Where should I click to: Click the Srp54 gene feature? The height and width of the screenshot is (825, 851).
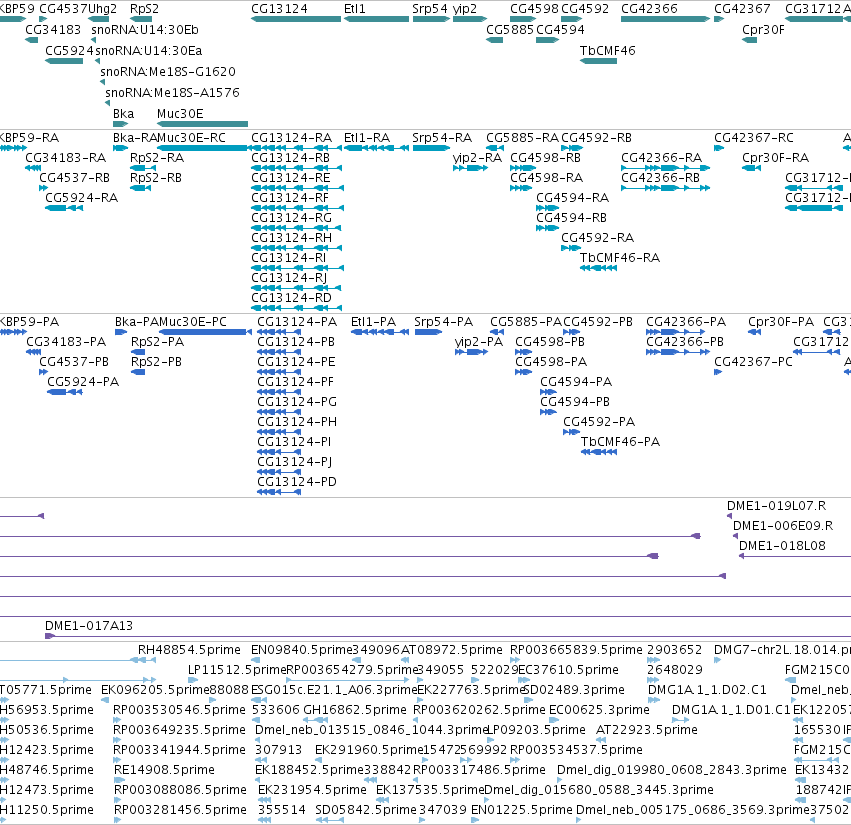(x=431, y=19)
